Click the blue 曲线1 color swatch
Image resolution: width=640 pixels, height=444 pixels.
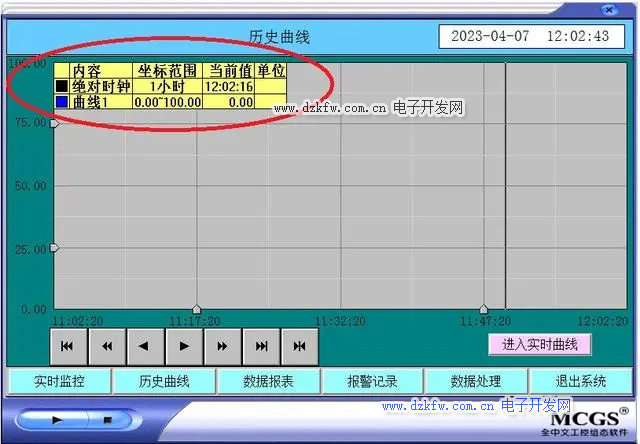tap(62, 102)
